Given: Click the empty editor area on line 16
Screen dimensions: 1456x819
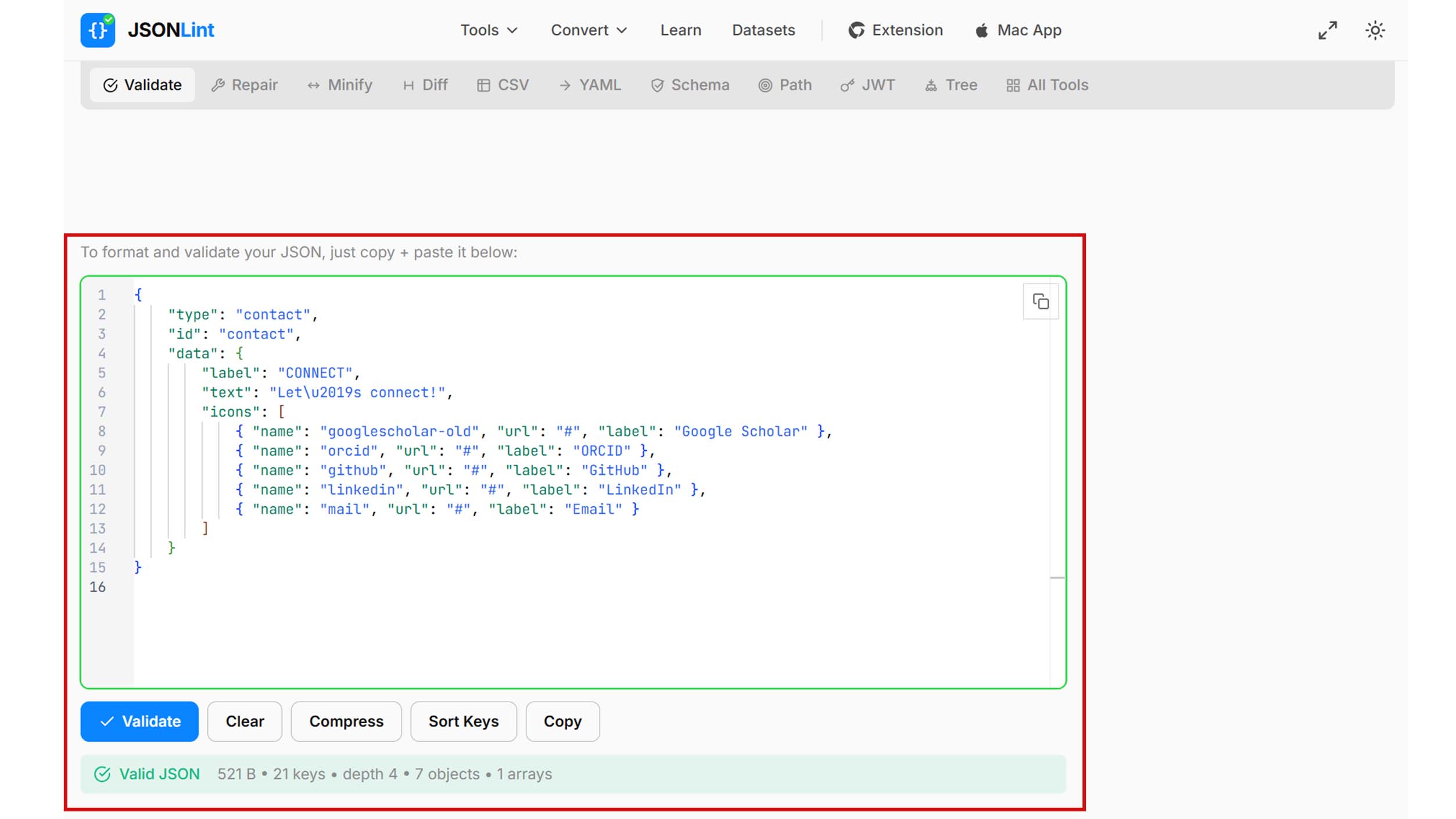Looking at the screenshot, I should 591,587.
